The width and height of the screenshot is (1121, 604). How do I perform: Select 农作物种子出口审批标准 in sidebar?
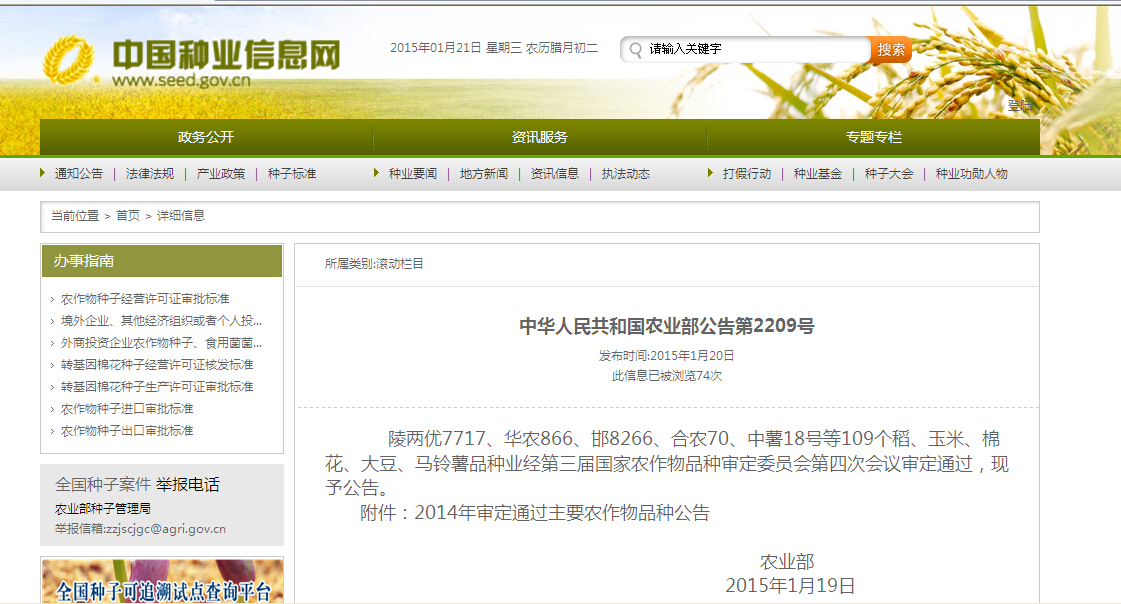tap(127, 431)
